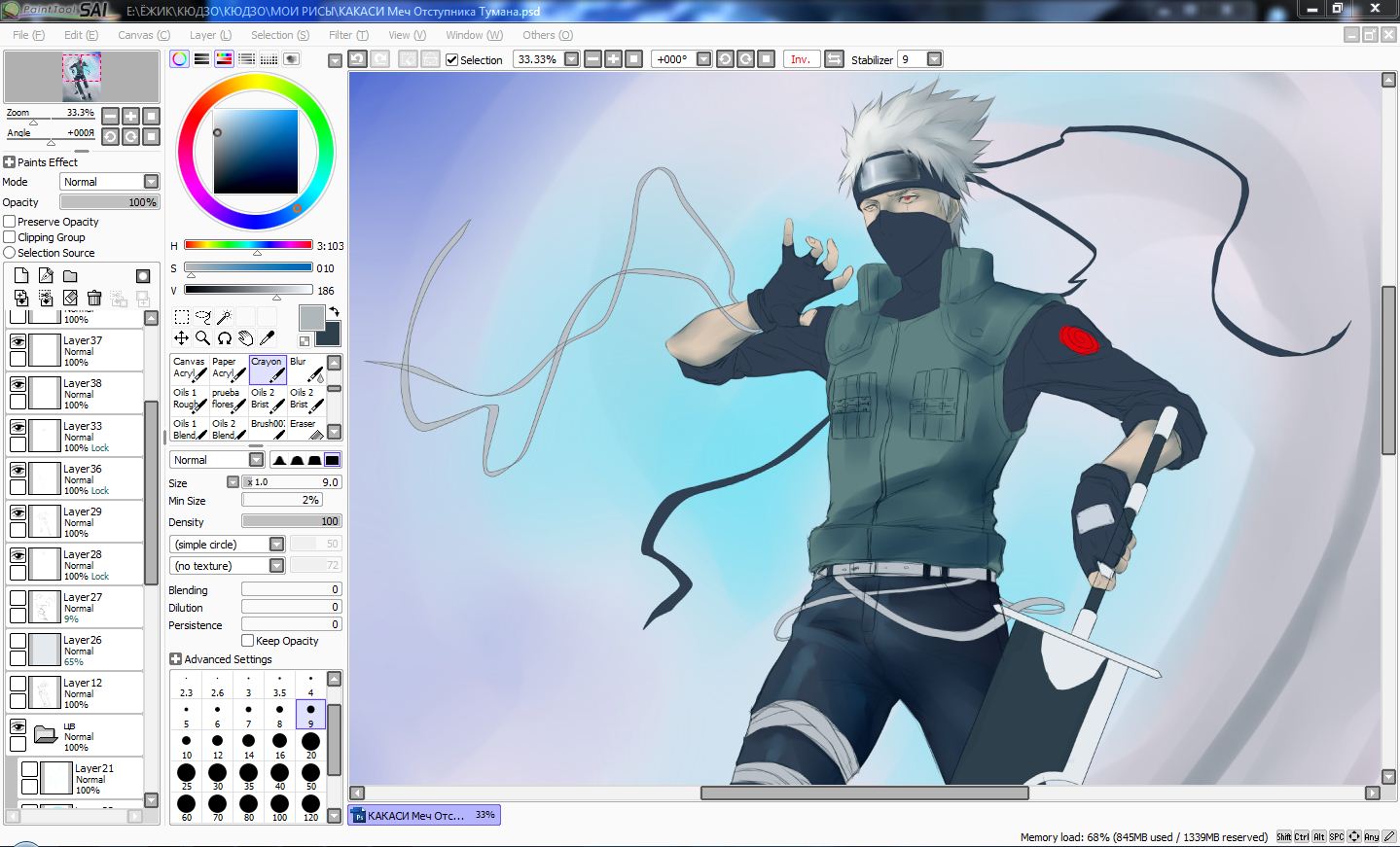The image size is (1400, 847).
Task: Click the Hue slider bar
Action: [248, 245]
